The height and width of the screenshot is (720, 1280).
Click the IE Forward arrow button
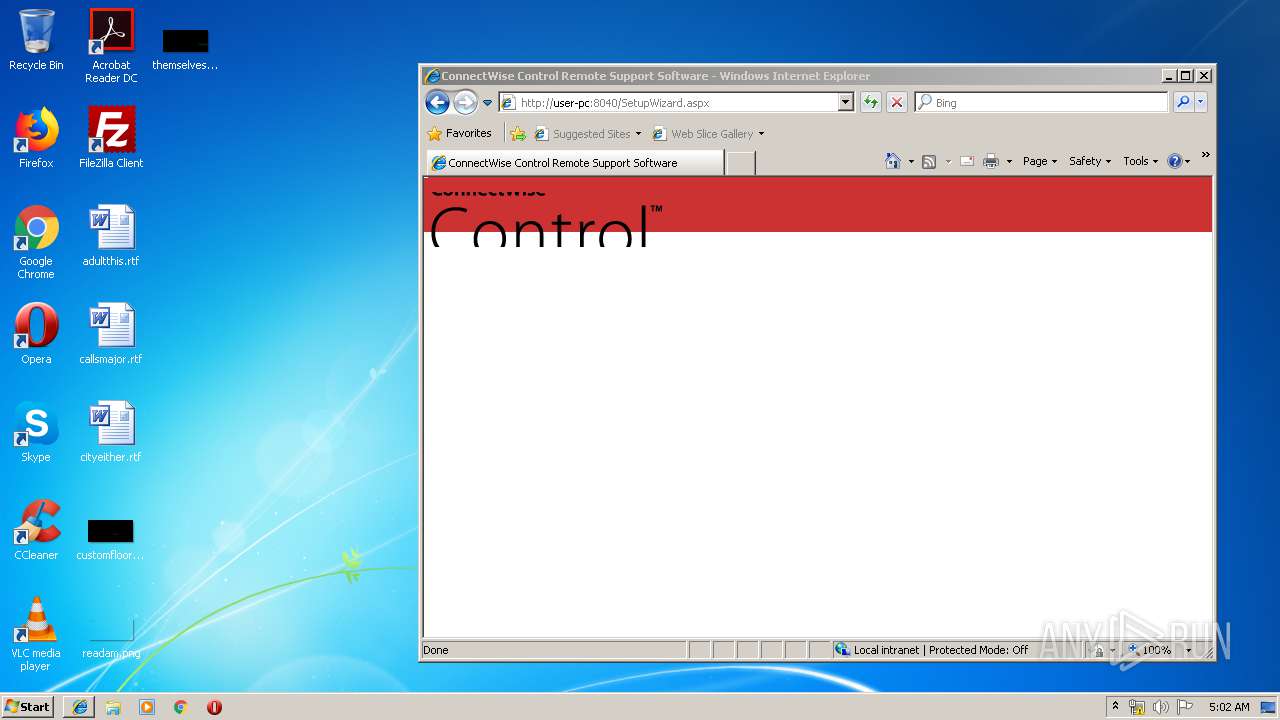pyautogui.click(x=465, y=102)
